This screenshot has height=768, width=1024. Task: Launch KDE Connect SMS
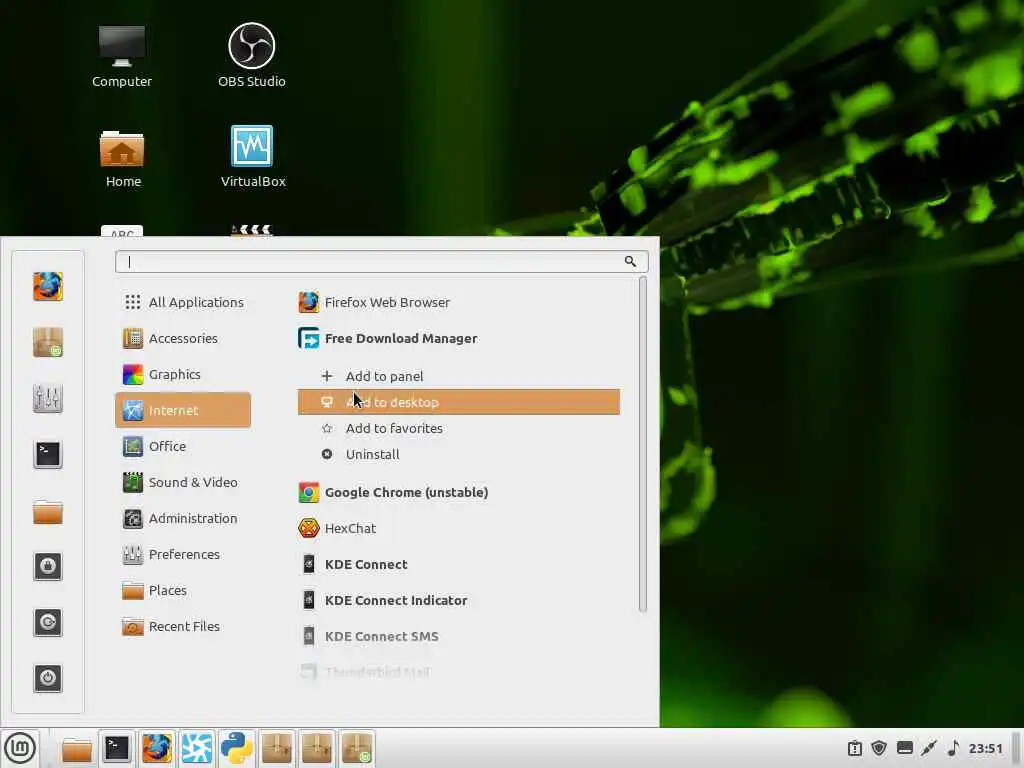(x=458, y=636)
